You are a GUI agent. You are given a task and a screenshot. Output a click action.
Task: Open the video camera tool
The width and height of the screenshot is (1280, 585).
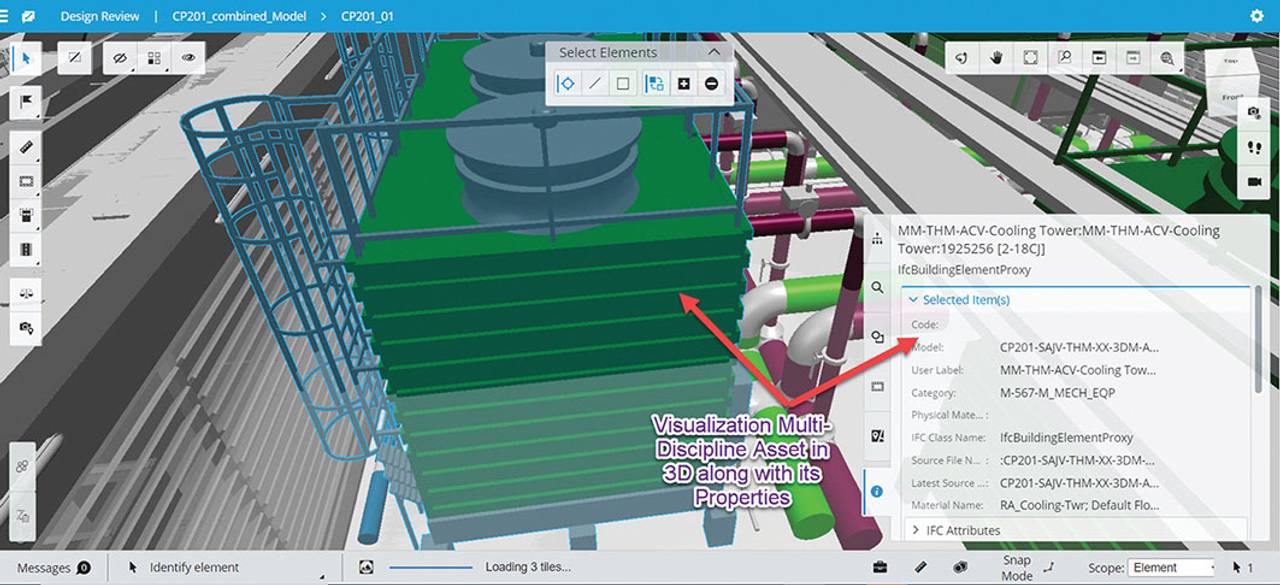coord(1253,181)
